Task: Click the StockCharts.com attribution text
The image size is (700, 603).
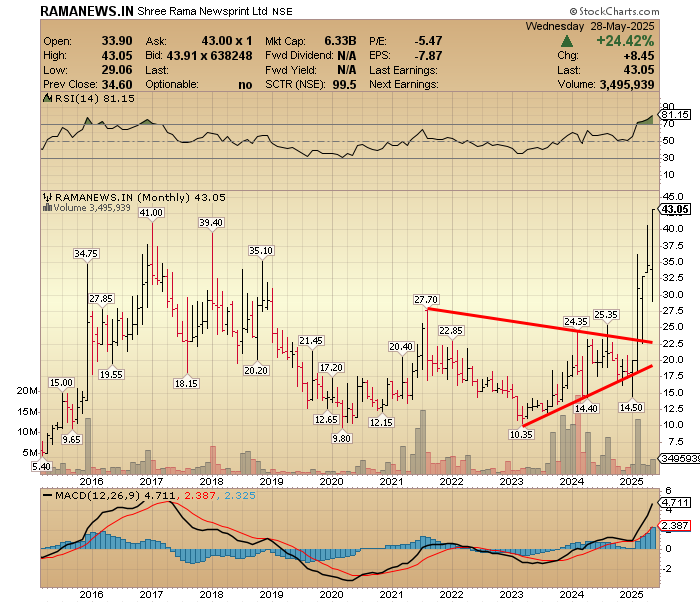Action: [614, 12]
